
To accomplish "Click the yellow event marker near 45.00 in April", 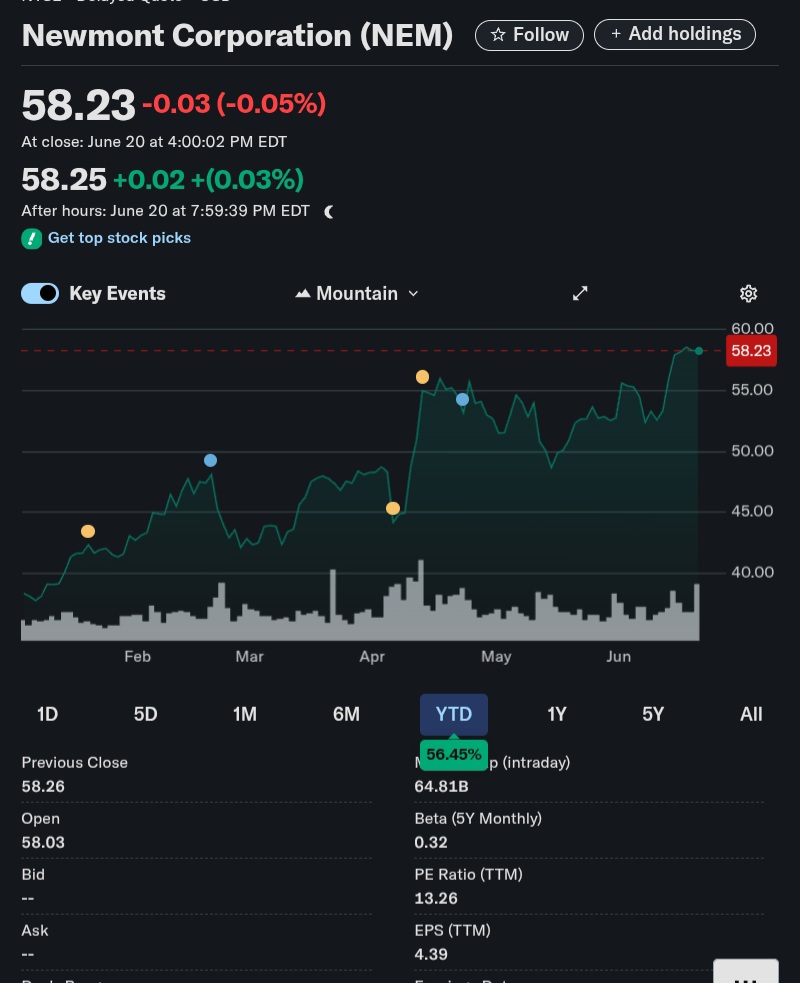I will (393, 508).
